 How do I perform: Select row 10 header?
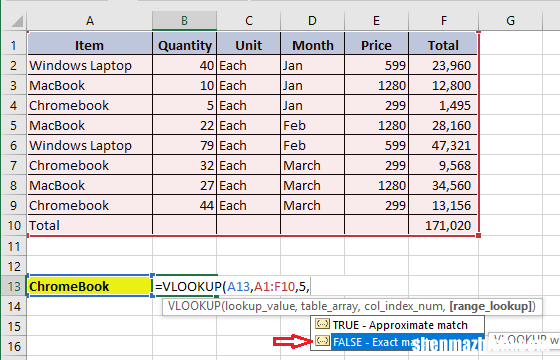click(14, 225)
